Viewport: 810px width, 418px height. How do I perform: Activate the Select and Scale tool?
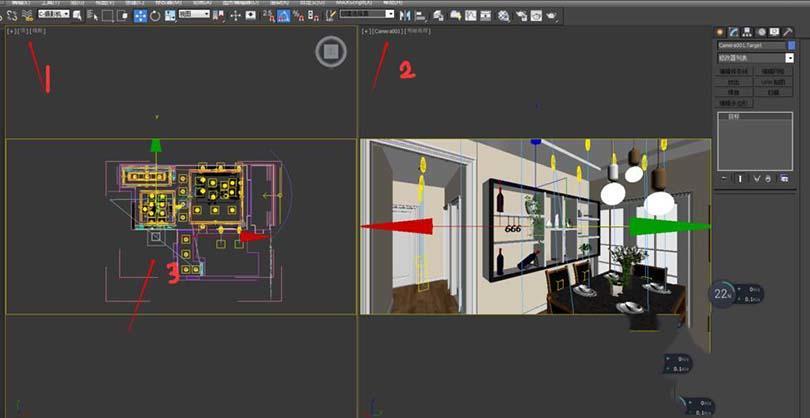point(170,16)
